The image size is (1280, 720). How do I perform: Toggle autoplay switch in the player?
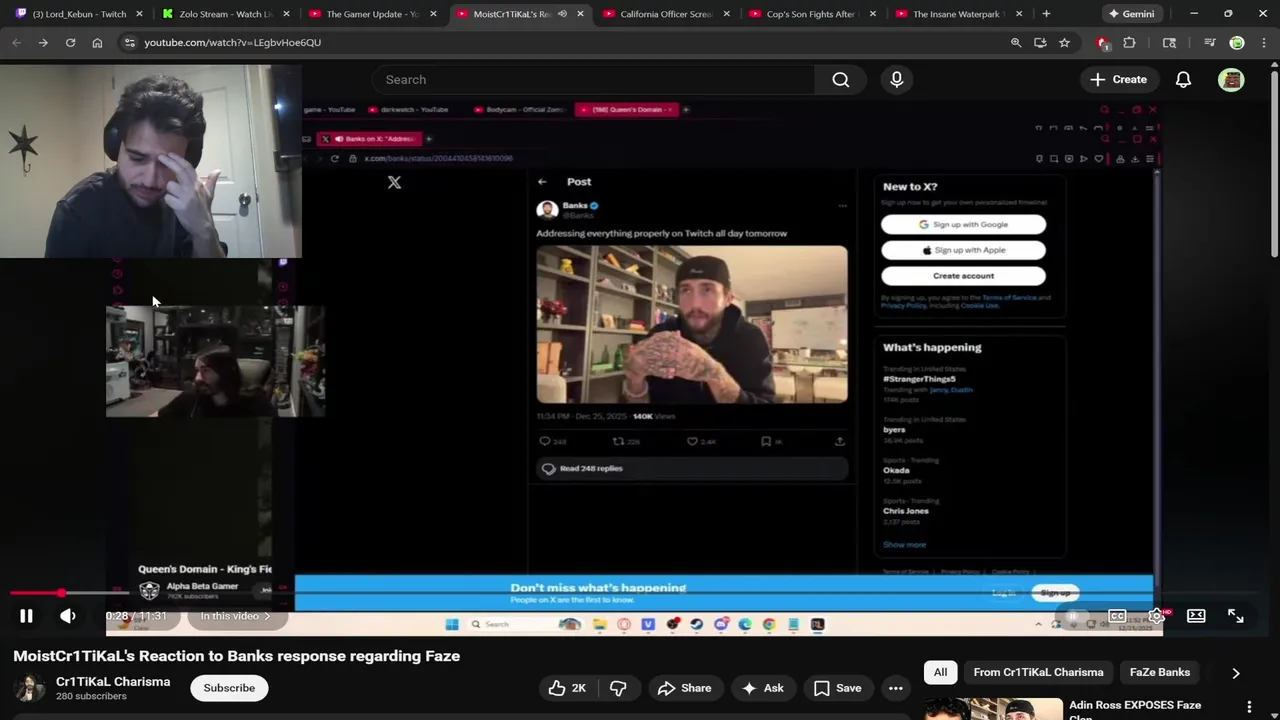click(x=1075, y=616)
